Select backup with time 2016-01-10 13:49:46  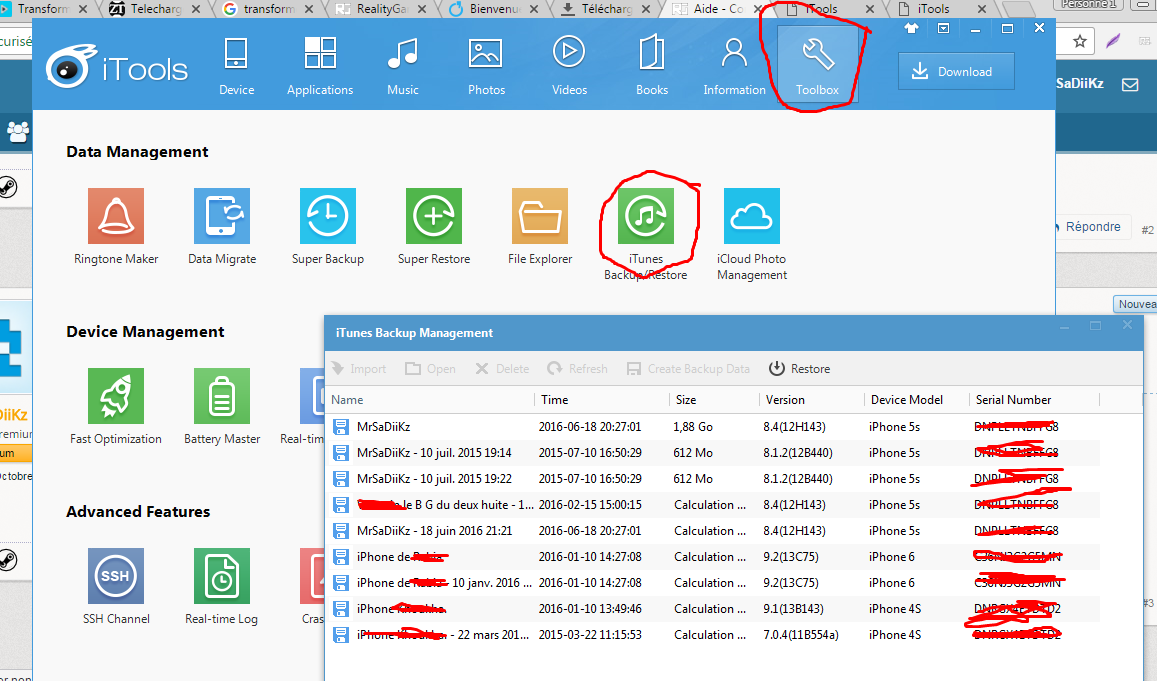714,609
